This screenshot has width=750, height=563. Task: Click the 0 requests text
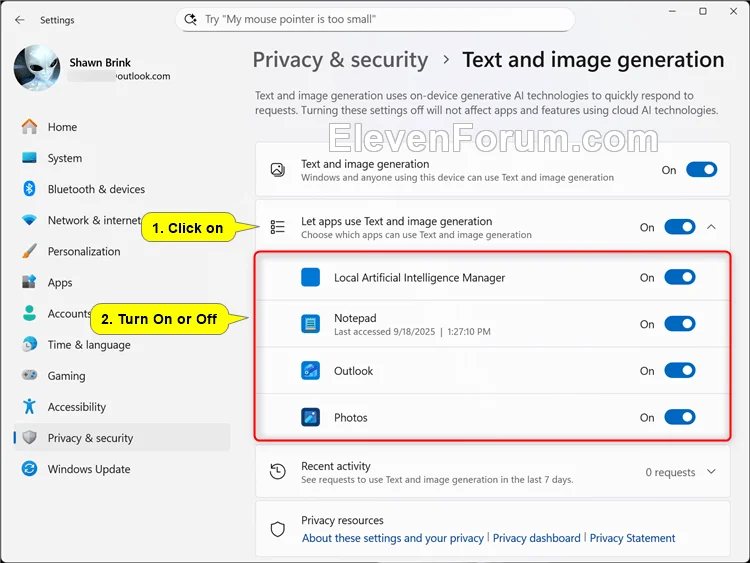pos(670,472)
